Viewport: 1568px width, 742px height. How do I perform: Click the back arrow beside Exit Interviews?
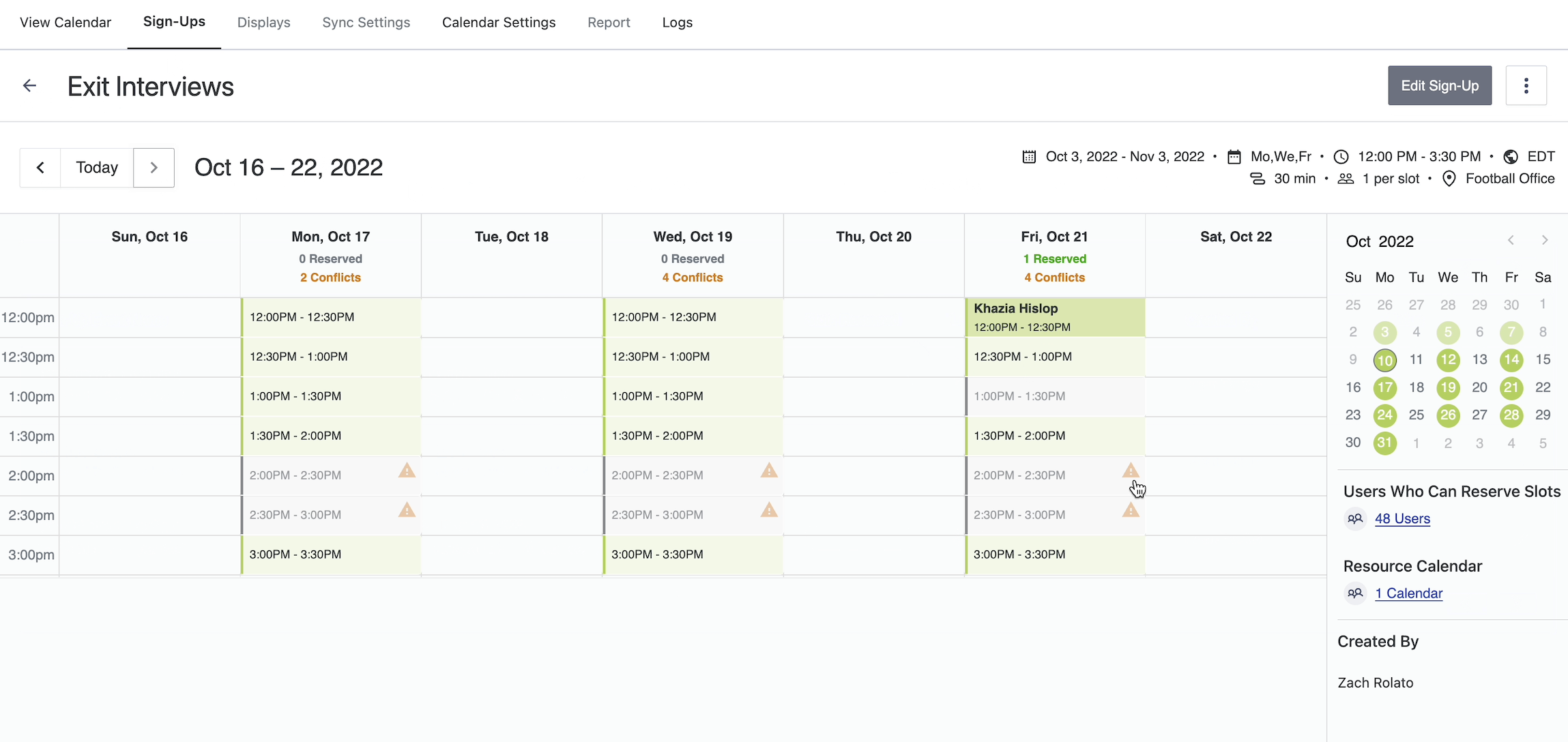[x=29, y=85]
